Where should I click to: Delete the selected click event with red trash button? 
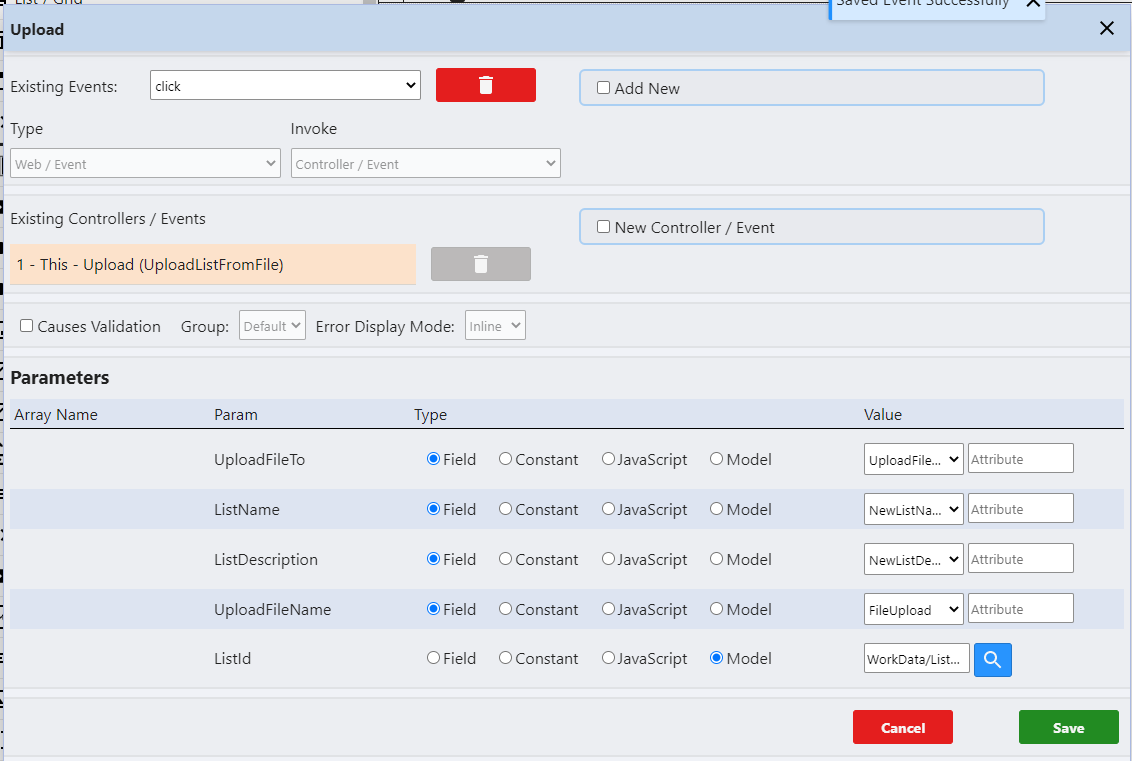coord(486,85)
